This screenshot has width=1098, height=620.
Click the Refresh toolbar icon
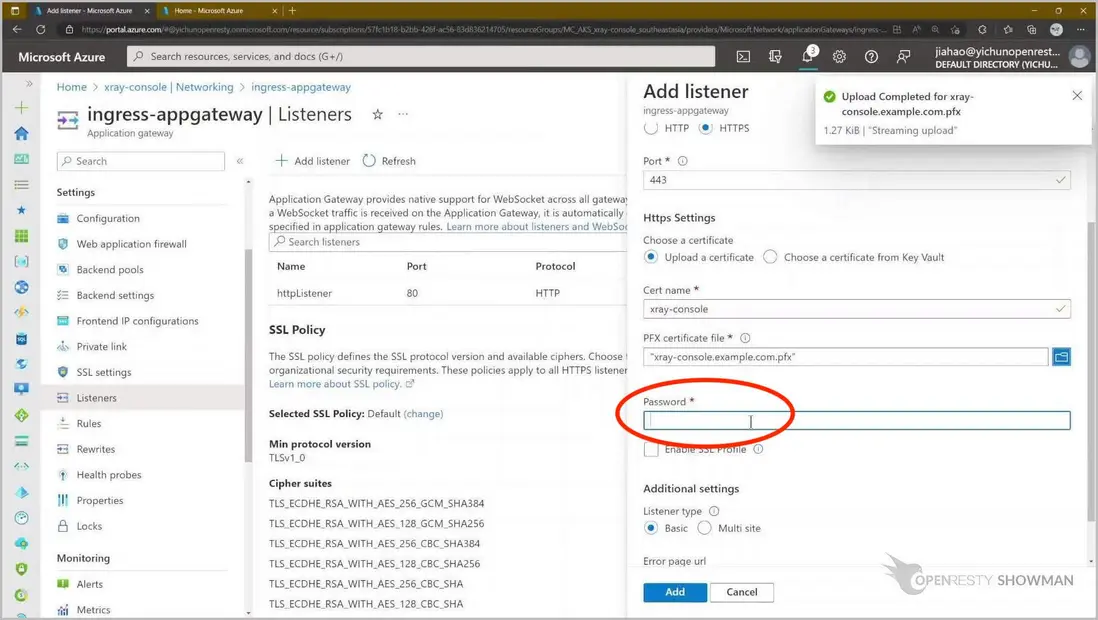pos(370,161)
